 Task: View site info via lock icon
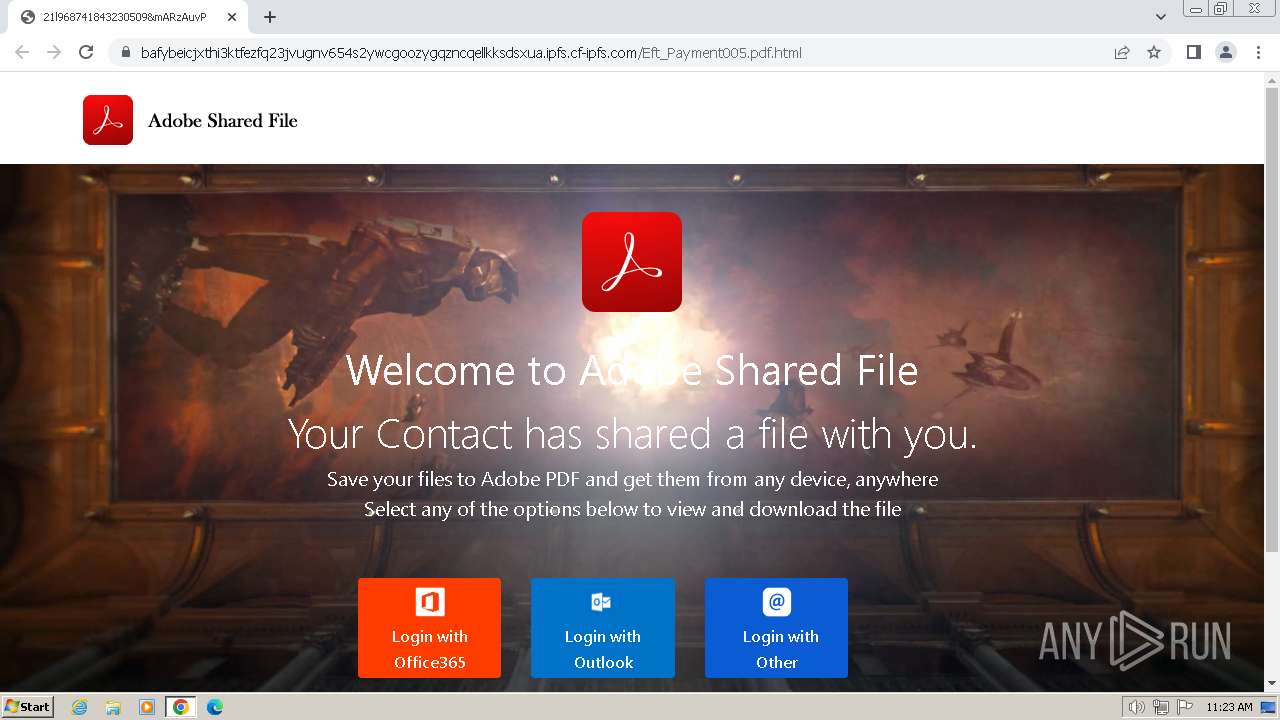pyautogui.click(x=126, y=53)
